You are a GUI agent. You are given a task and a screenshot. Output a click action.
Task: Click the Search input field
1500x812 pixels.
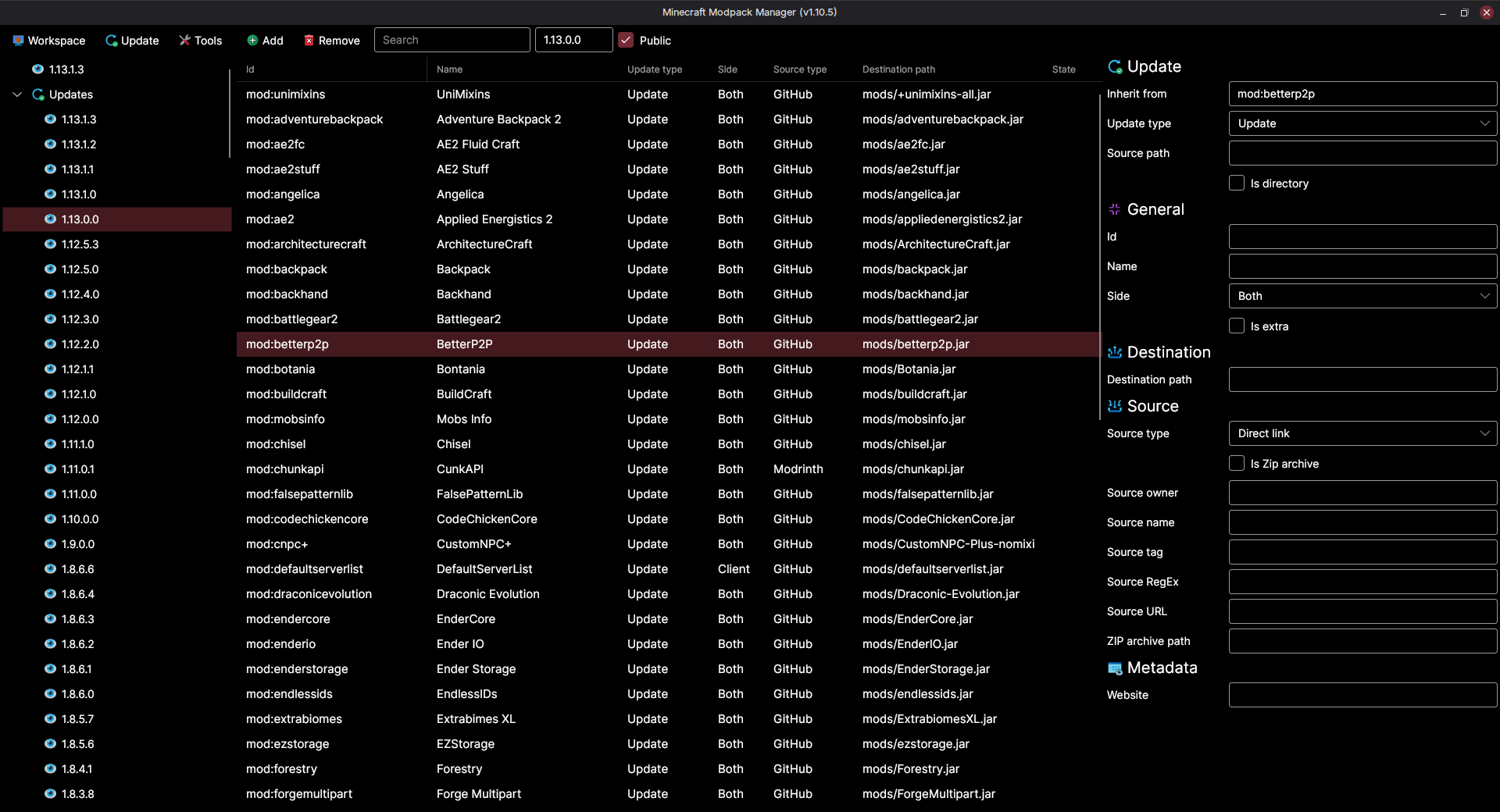pyautogui.click(x=452, y=40)
